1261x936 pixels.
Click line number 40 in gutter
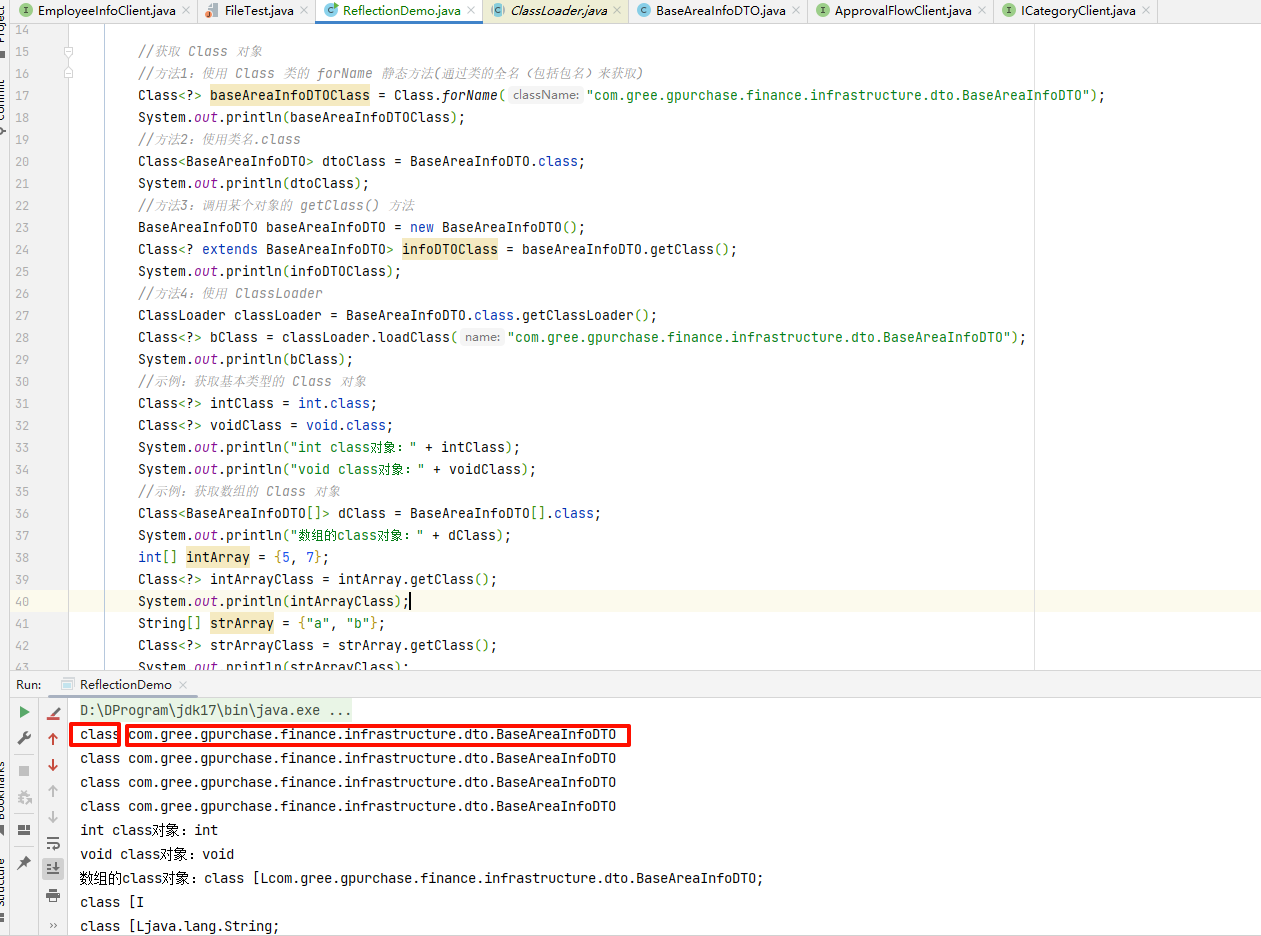tap(21, 601)
